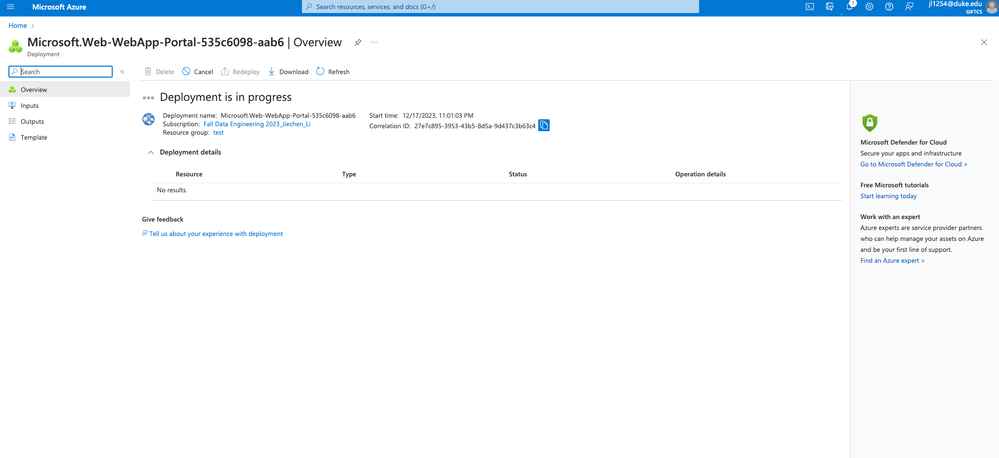This screenshot has width=999, height=458.
Task: Open the Azure portal hamburger menu
Action: click(x=10, y=7)
